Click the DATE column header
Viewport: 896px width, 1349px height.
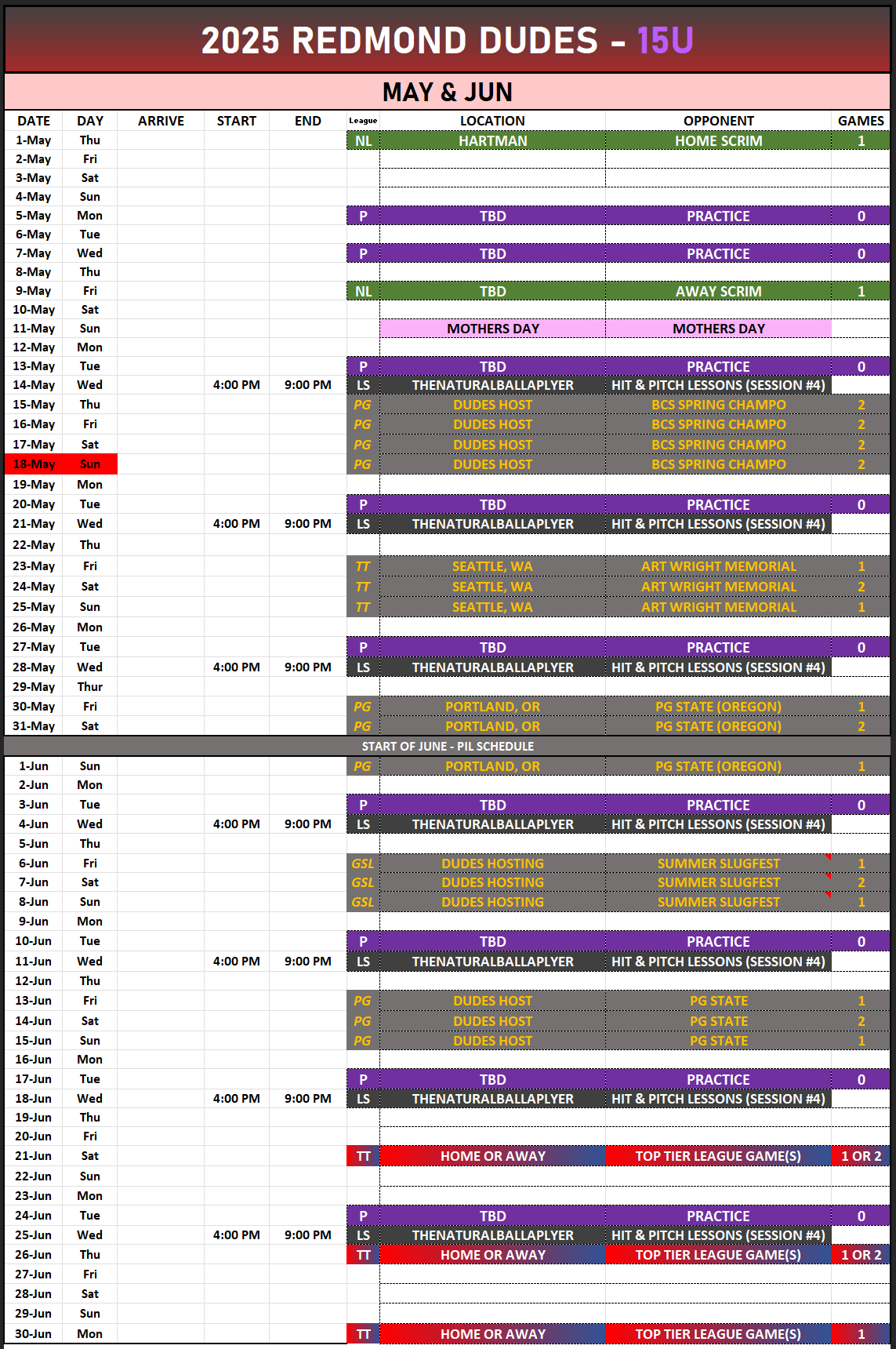(34, 121)
